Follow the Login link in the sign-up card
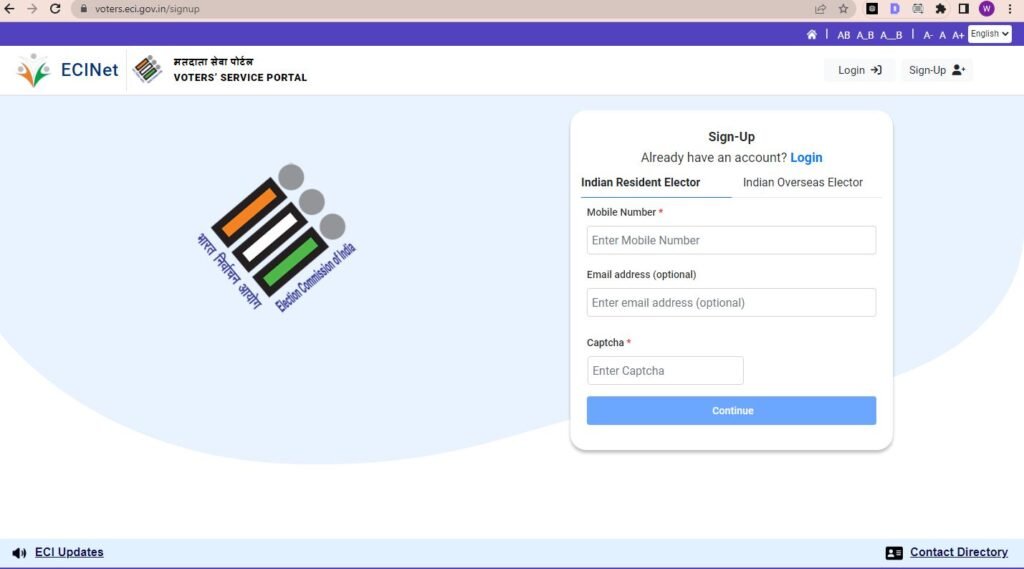 [x=806, y=158]
